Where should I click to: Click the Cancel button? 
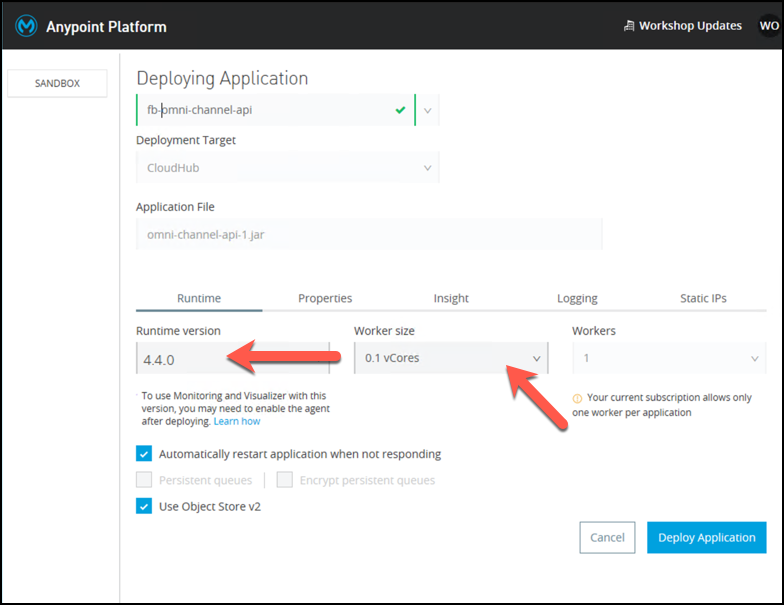(607, 538)
